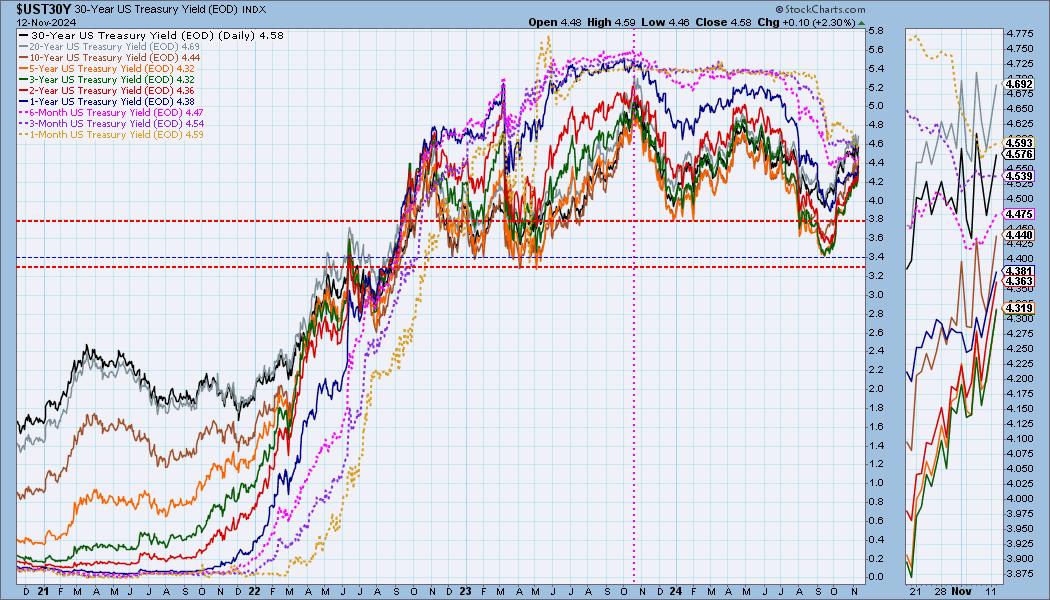Select the 5-Year US Treasury Yield legend entry

107,68
